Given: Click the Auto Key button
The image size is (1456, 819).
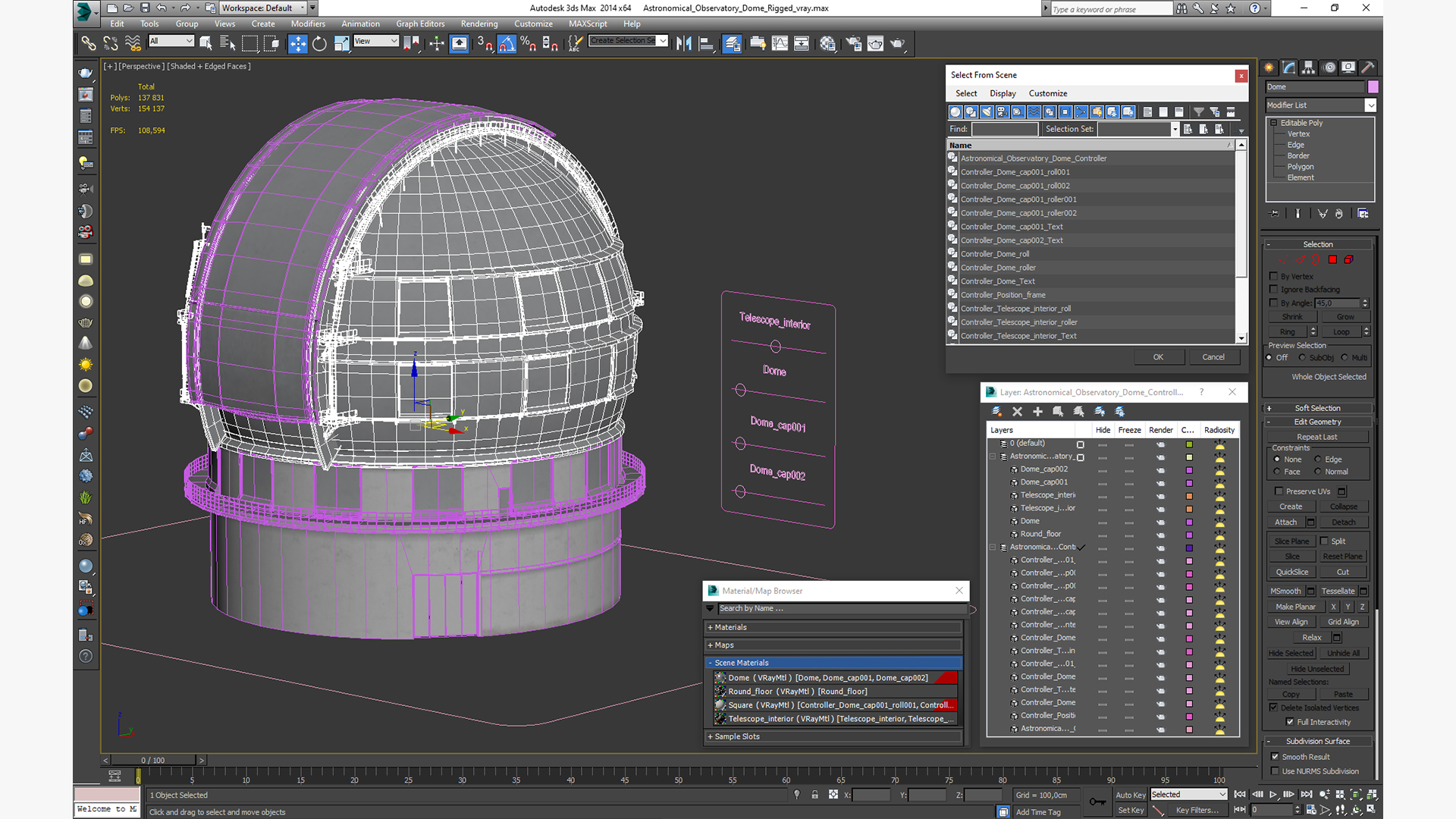Looking at the screenshot, I should click(1131, 795).
